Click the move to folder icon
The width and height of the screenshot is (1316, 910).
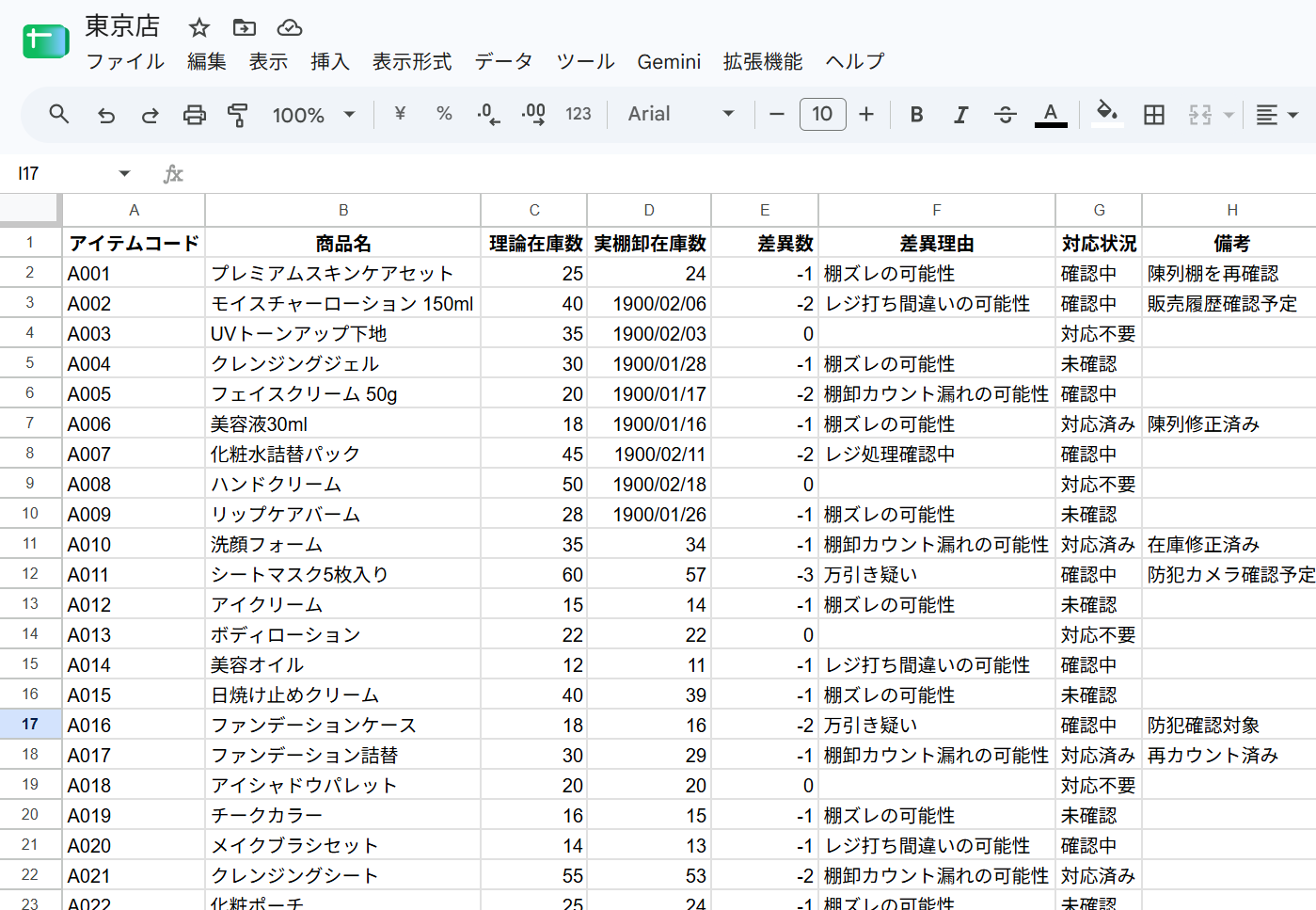[245, 27]
